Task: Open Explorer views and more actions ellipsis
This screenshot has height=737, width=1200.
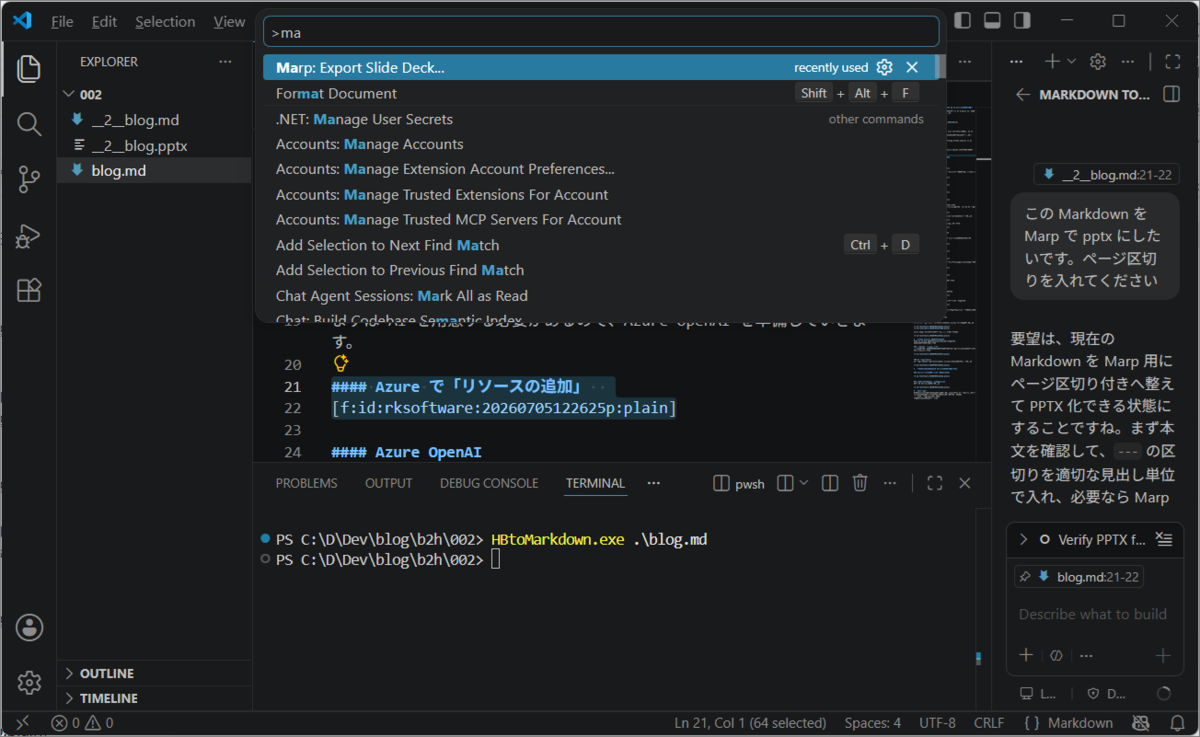Action: 225,61
